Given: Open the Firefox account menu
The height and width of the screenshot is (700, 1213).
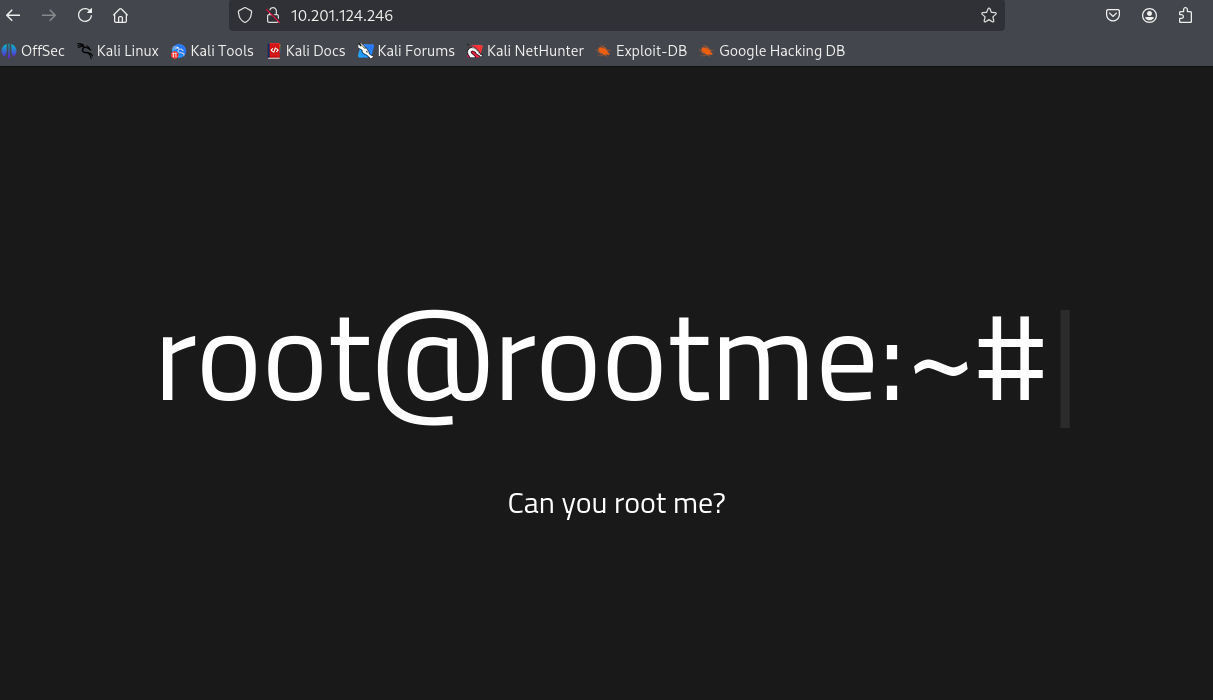Looking at the screenshot, I should (1149, 15).
